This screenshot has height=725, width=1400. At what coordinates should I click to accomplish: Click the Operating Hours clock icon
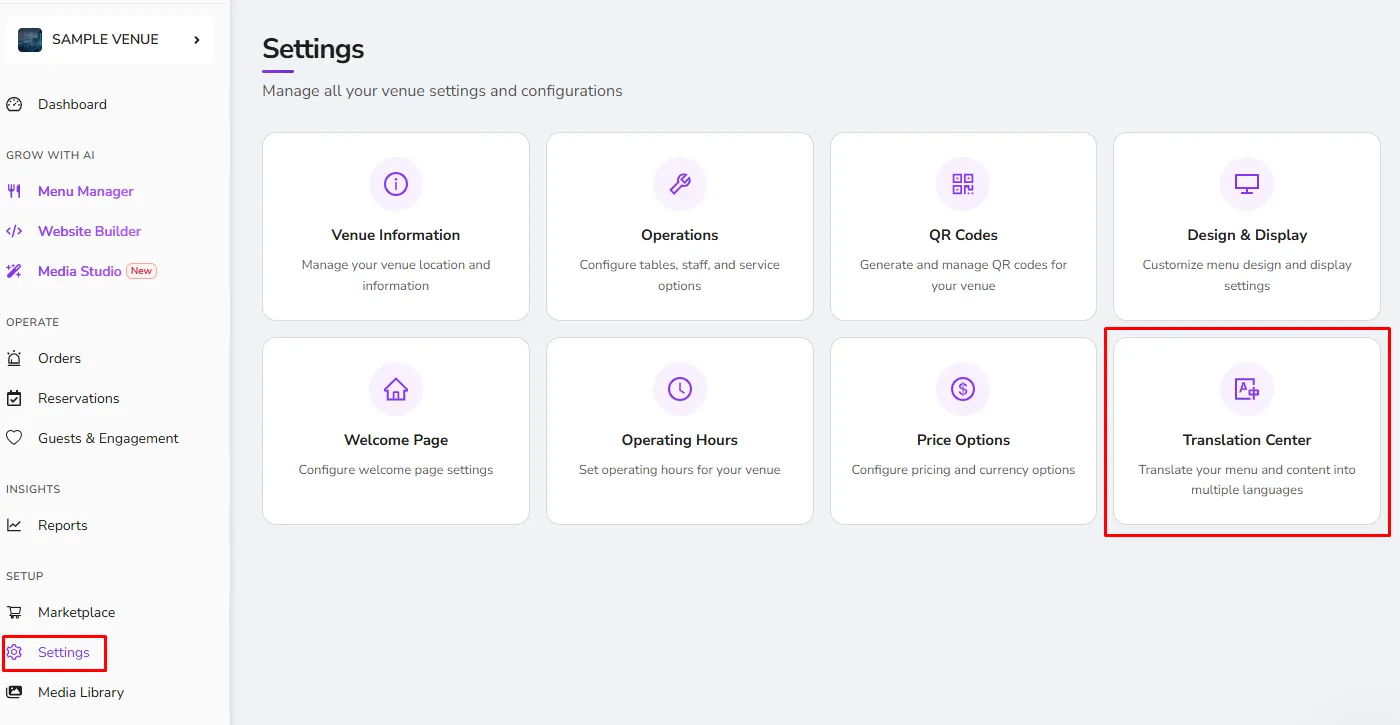click(x=680, y=389)
